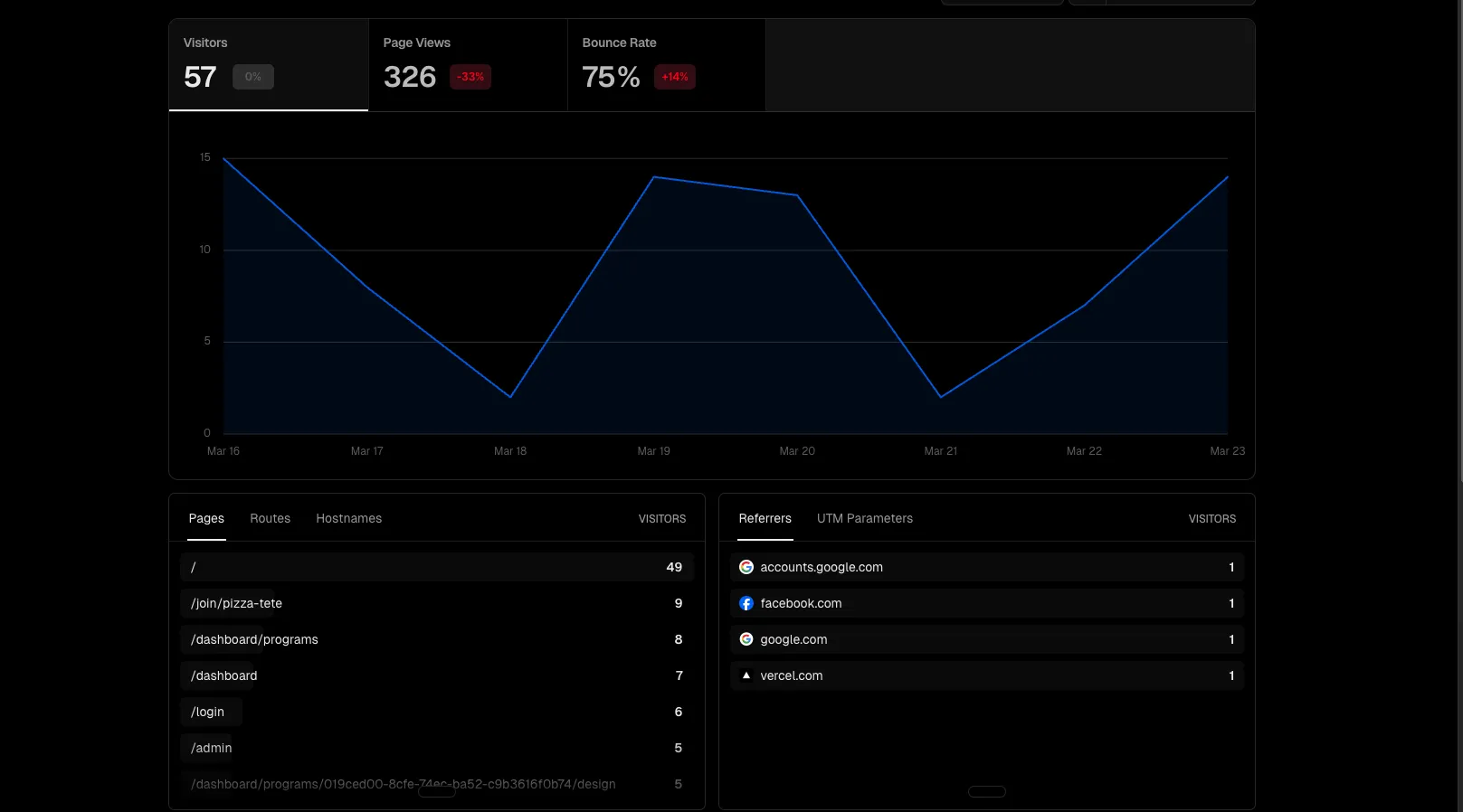
Task: Switch to the UTM Parameters tab
Action: coord(865,518)
